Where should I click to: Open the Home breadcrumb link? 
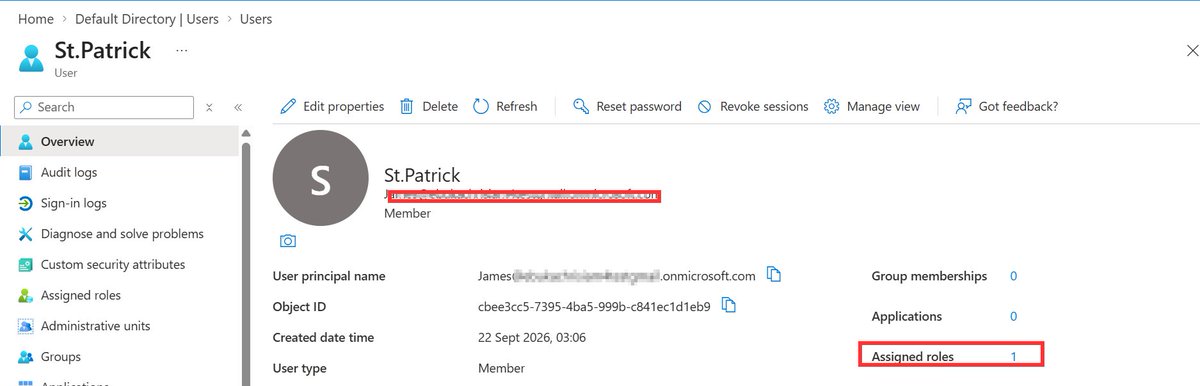click(36, 19)
